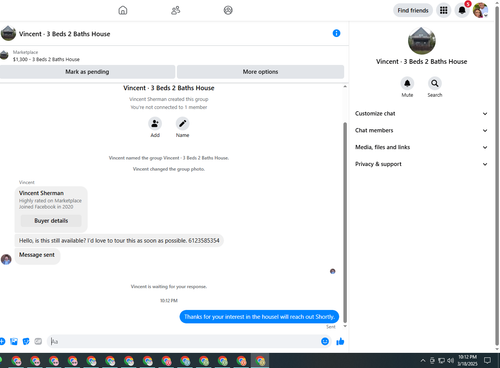
Task: Show hidden system tray icons chevron
Action: (423, 360)
